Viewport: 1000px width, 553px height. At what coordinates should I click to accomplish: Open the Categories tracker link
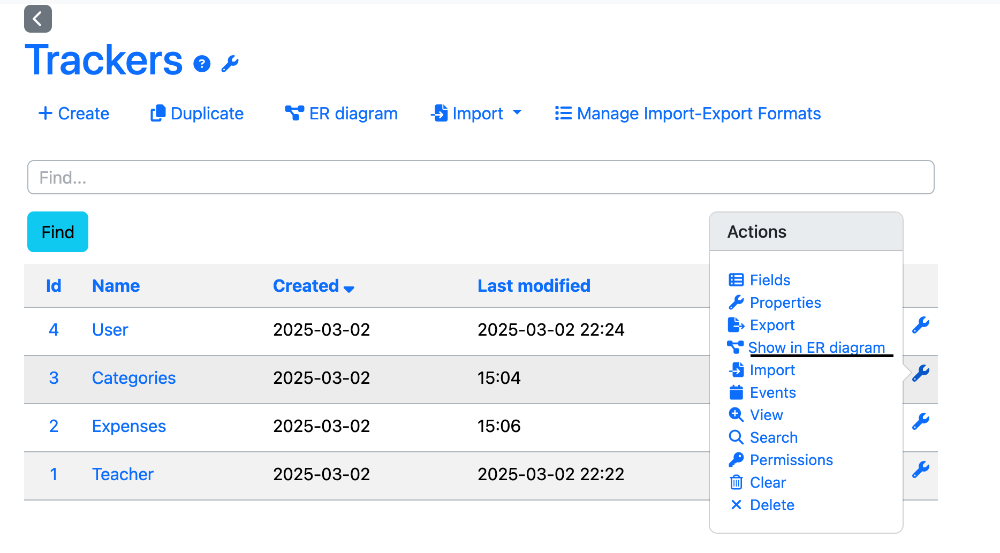point(134,378)
